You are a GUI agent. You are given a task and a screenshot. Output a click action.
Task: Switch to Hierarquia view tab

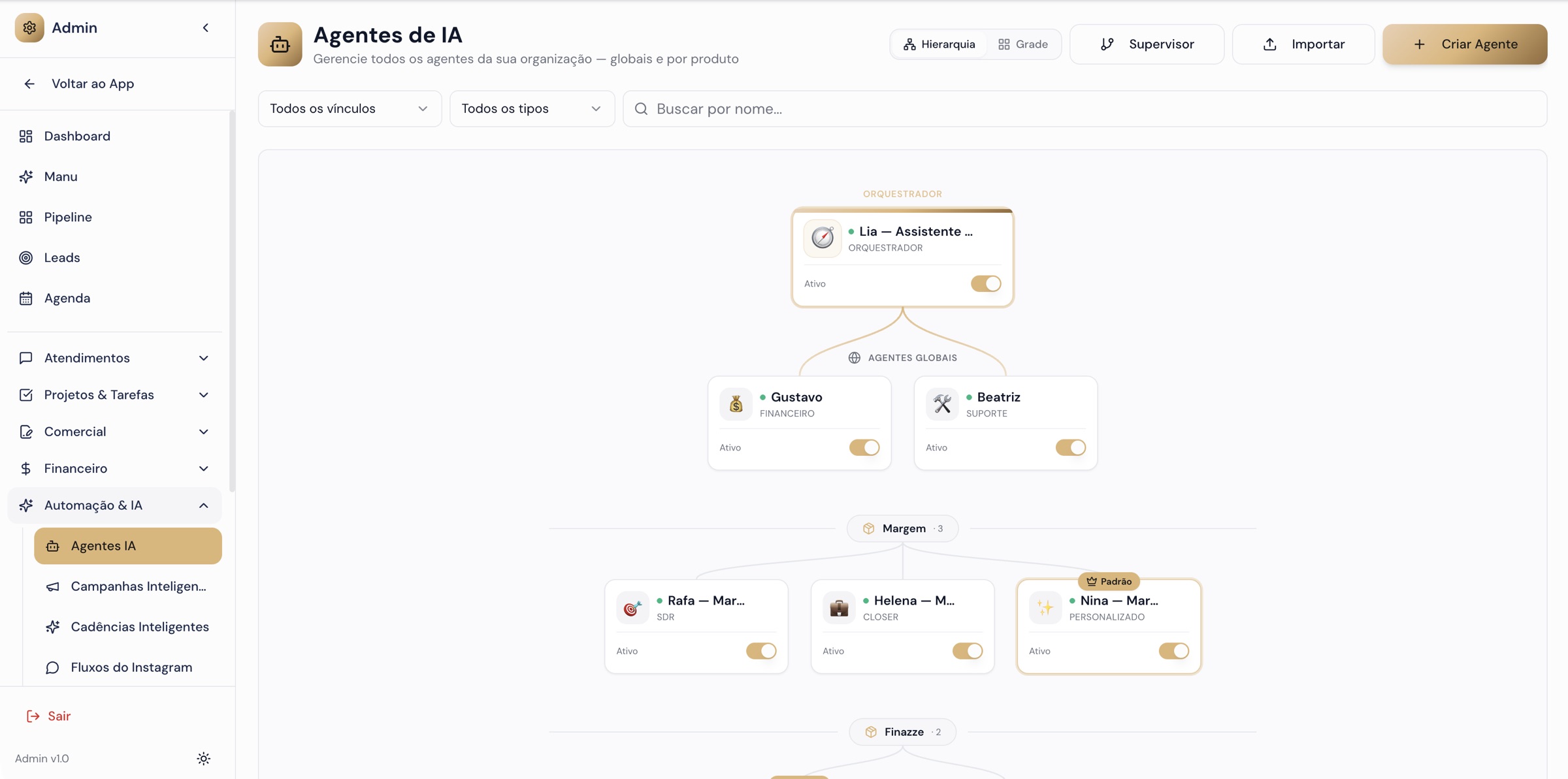[939, 44]
